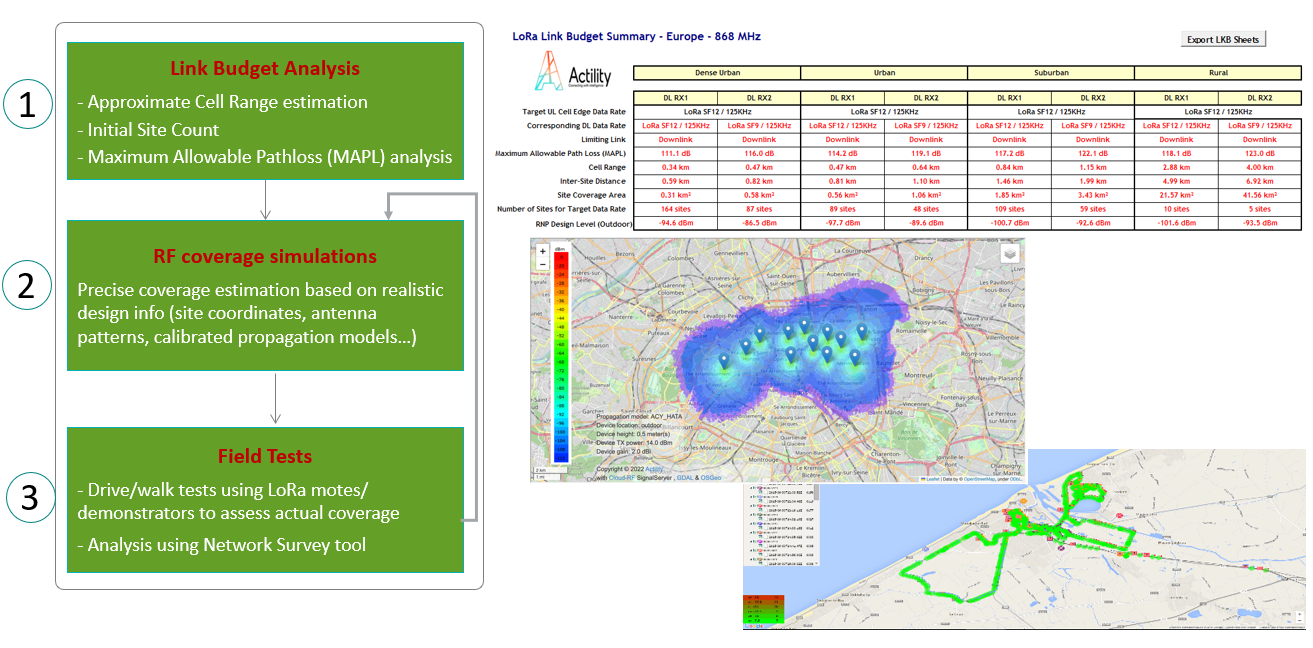Viewport: 1313px width, 648px height.
Task: Click the Field Tests green box
Action: click(x=265, y=498)
